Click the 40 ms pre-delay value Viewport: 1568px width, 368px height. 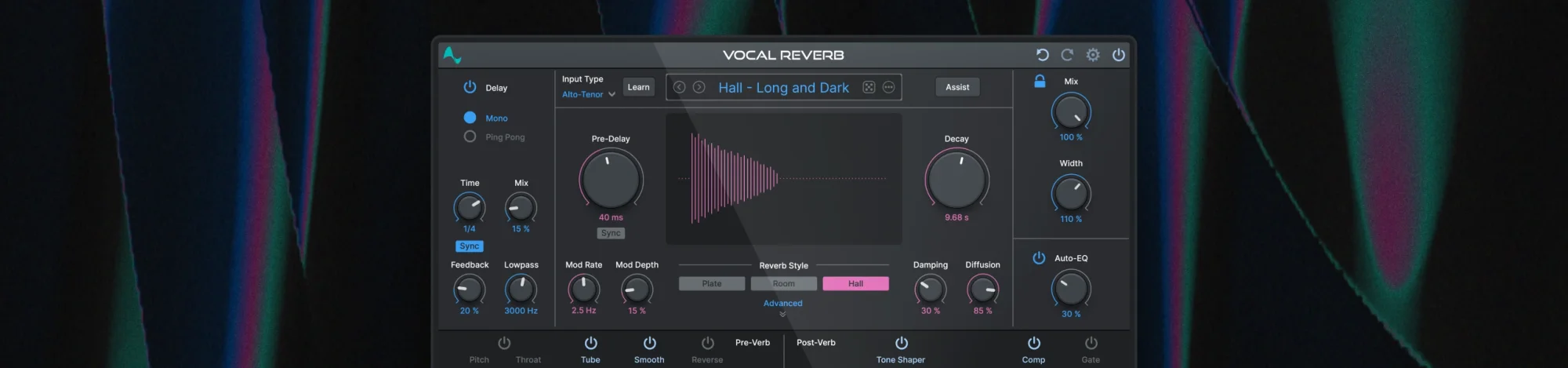[x=611, y=217]
